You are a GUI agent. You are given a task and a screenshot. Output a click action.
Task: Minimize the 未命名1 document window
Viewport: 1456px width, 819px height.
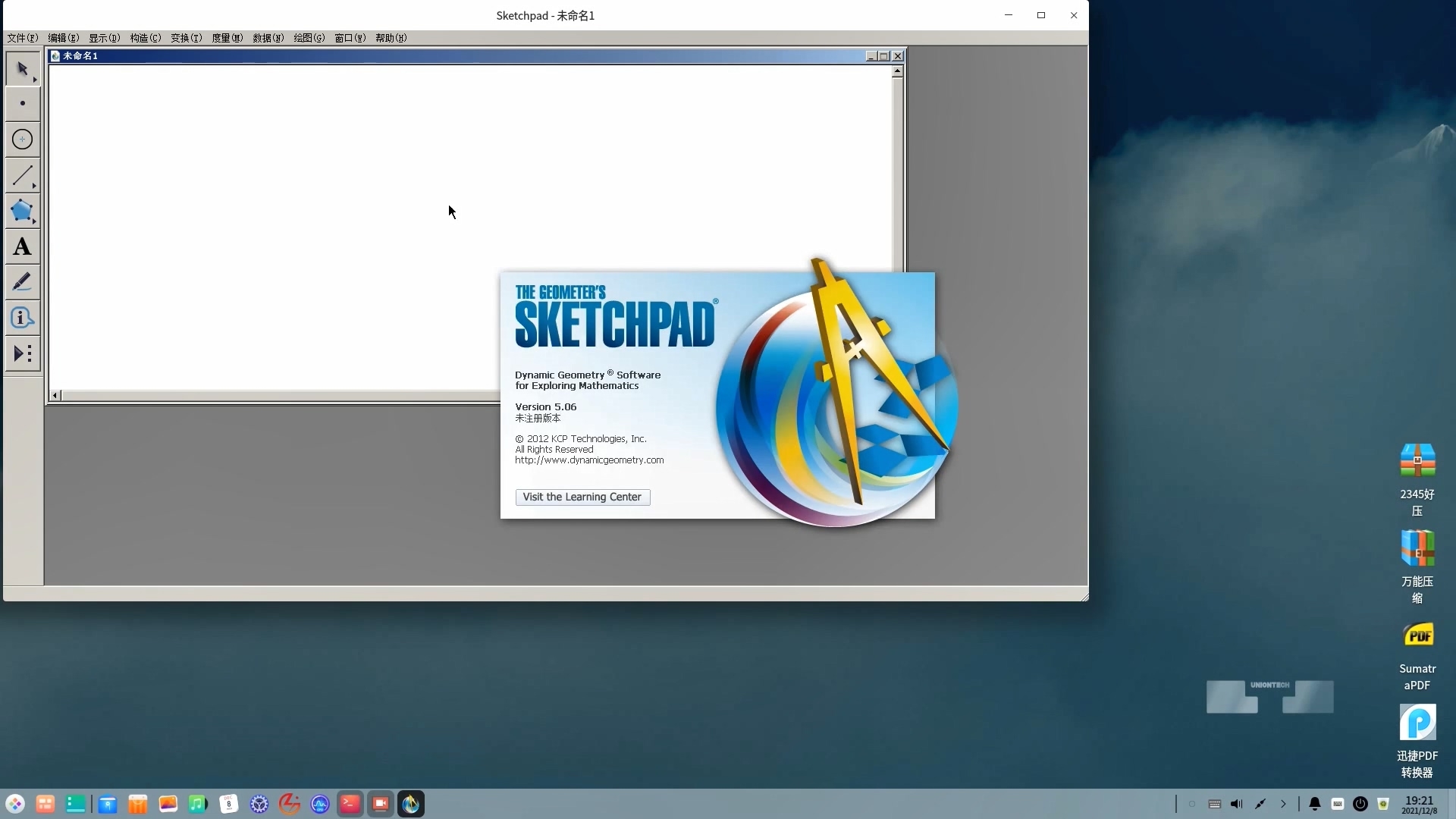click(x=871, y=56)
